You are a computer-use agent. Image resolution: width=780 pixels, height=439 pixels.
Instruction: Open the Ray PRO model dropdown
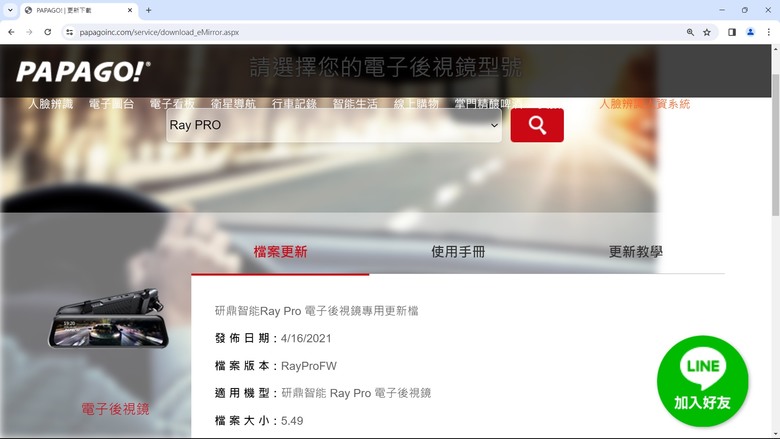point(334,125)
